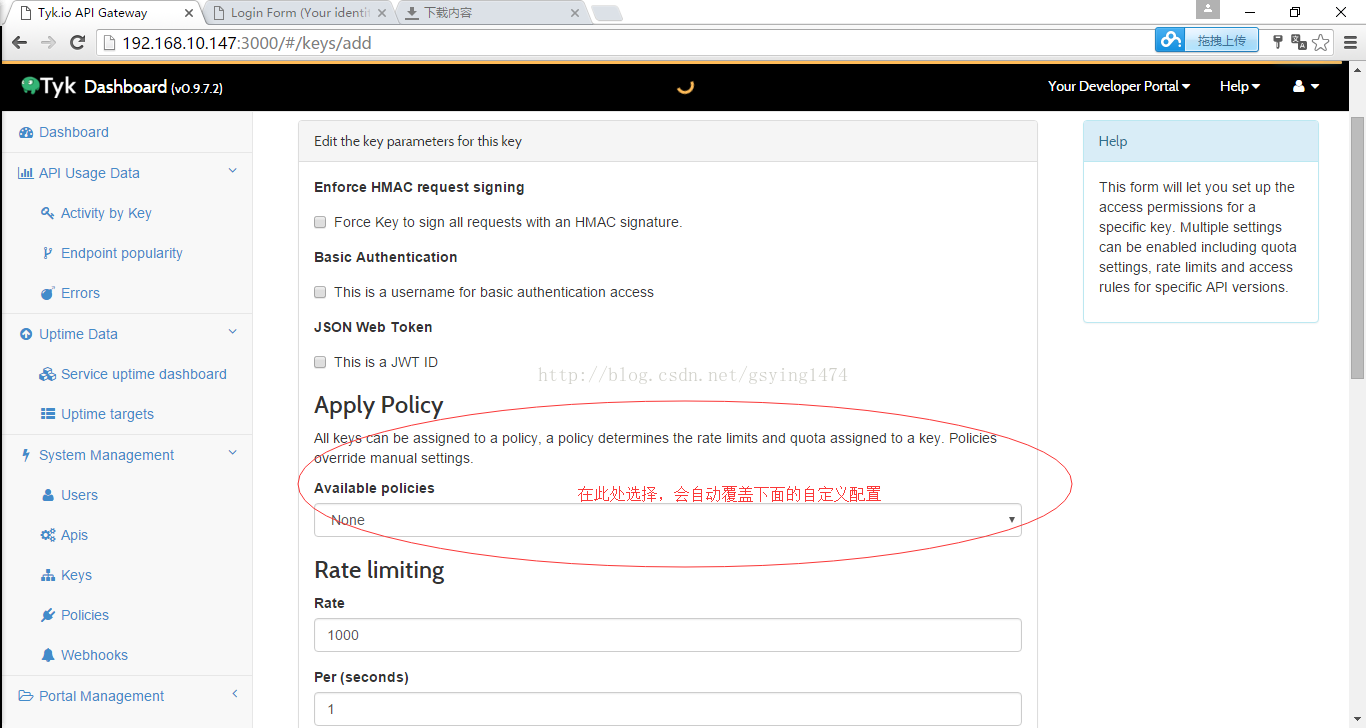The image size is (1366, 728).
Task: Click the list icon beside Uptime targets
Action: pos(47,414)
